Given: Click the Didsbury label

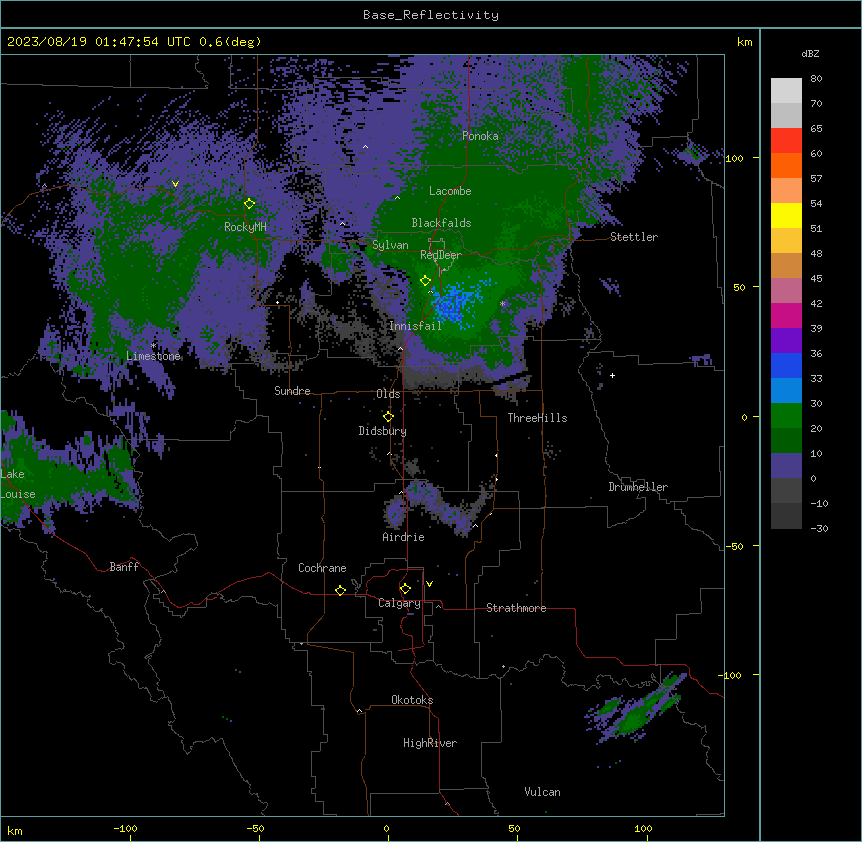Looking at the screenshot, I should coord(383,431).
